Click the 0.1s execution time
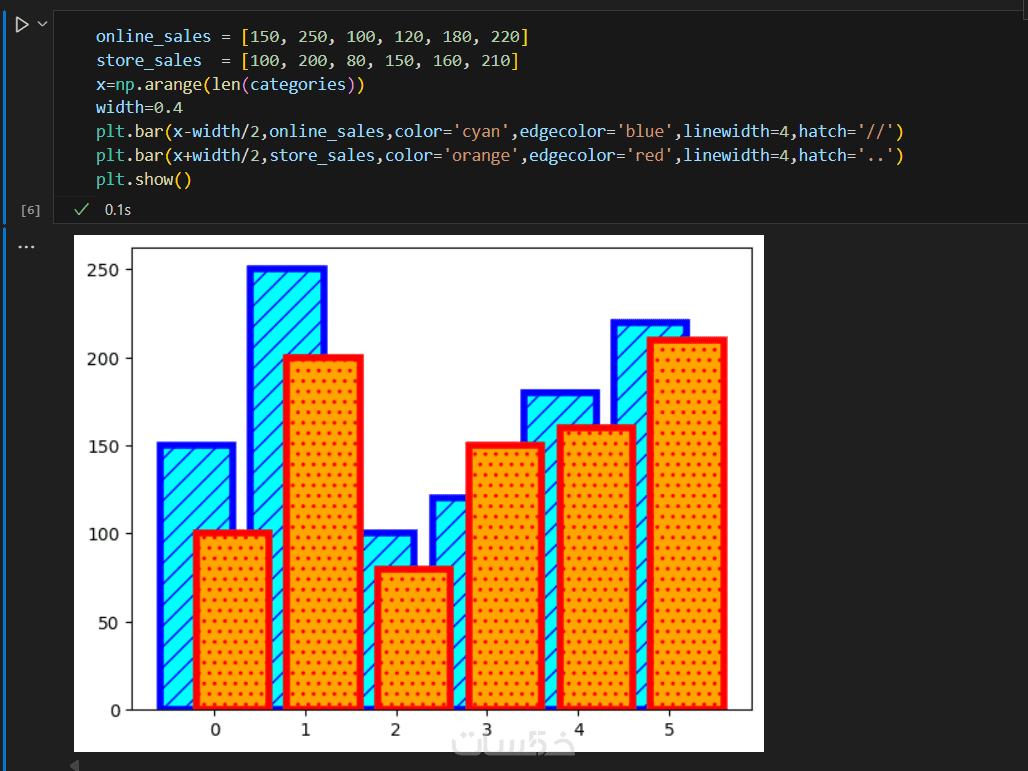The image size is (1028, 771). 118,210
